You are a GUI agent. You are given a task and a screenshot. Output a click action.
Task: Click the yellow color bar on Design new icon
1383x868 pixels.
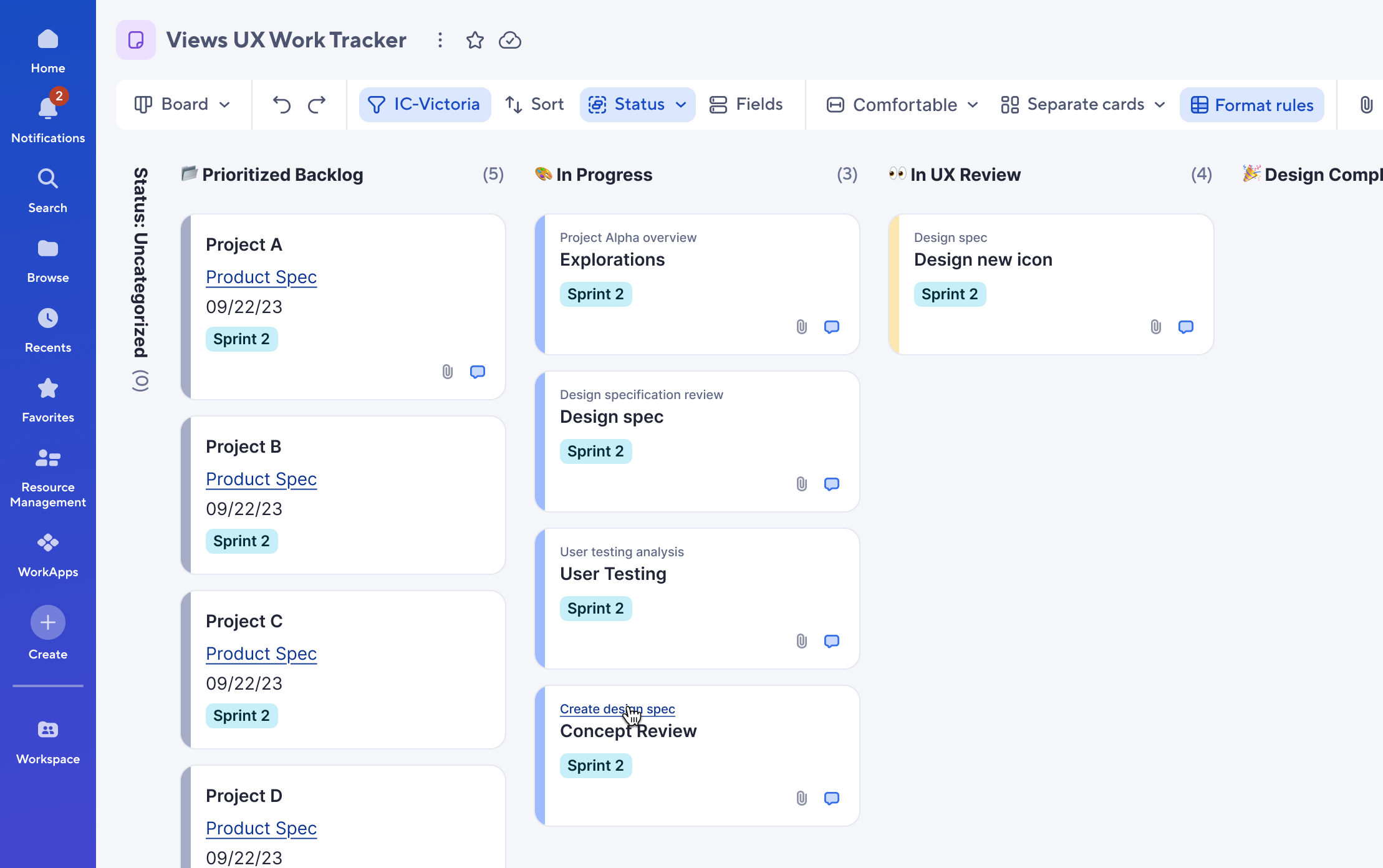pos(894,284)
